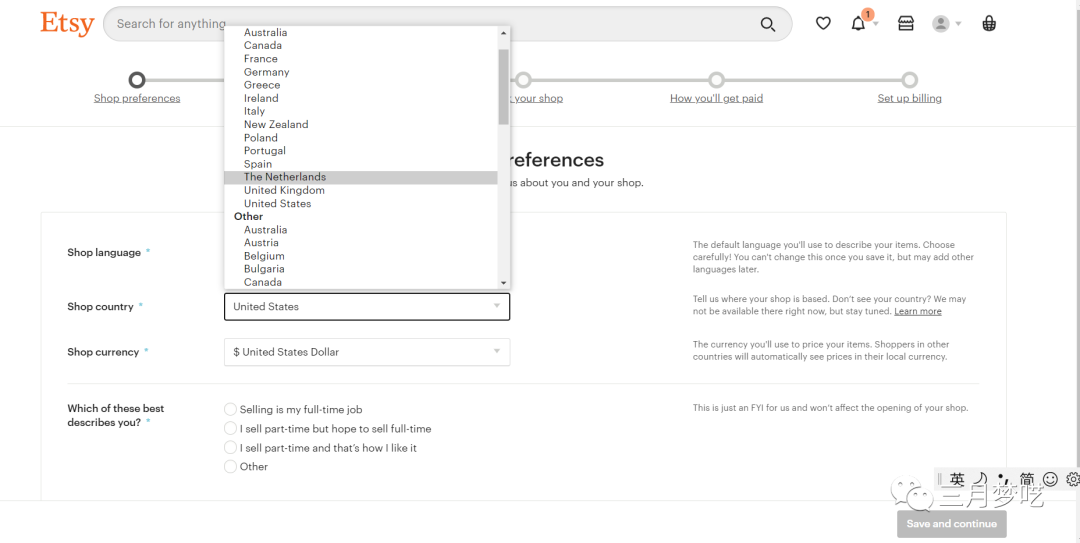
Task: Select 'Selling is my full-time job' option
Action: (231, 409)
